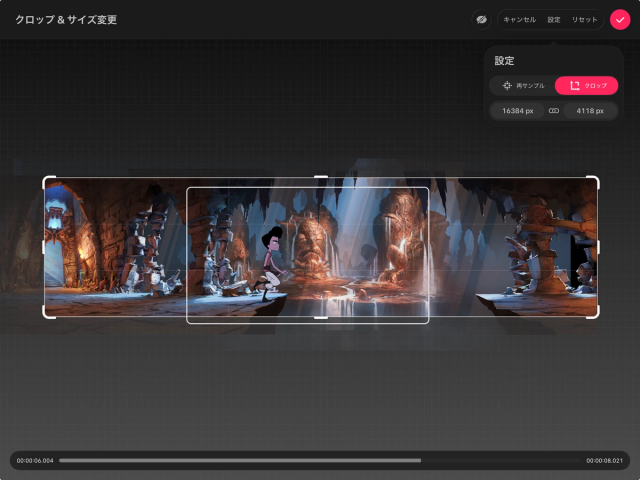Screen dimensions: 640x480
Task: Click the left-edge crop handle
Action: click(43, 247)
